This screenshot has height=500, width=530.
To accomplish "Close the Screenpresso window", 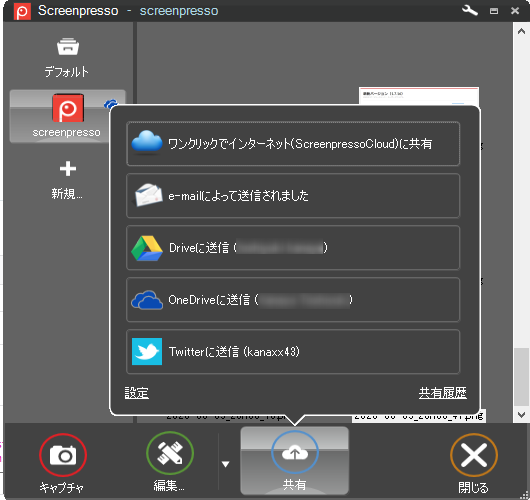I will pyautogui.click(x=515, y=11).
